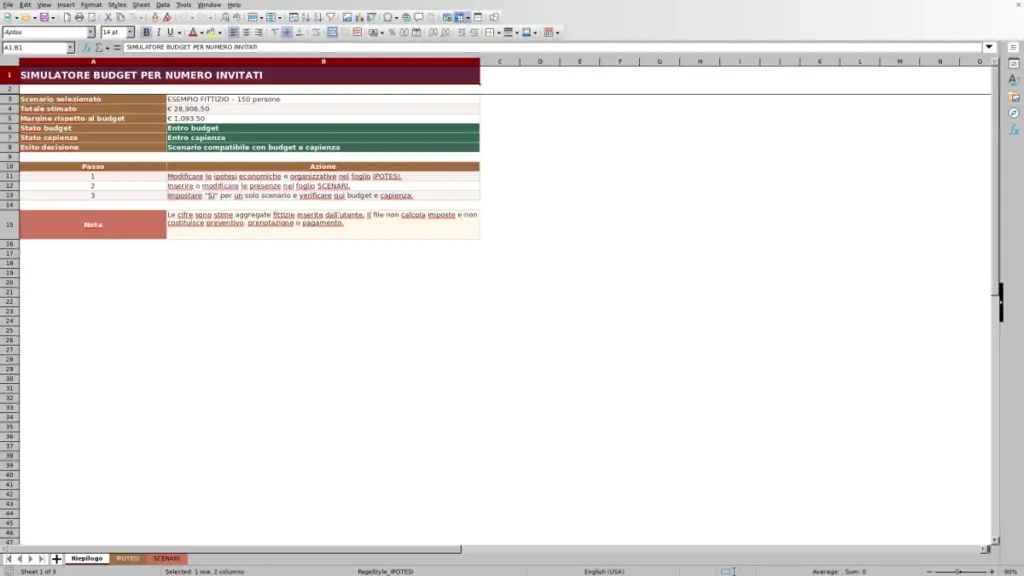
Task: Open the AutoFilter funnel tool
Action: click(330, 18)
